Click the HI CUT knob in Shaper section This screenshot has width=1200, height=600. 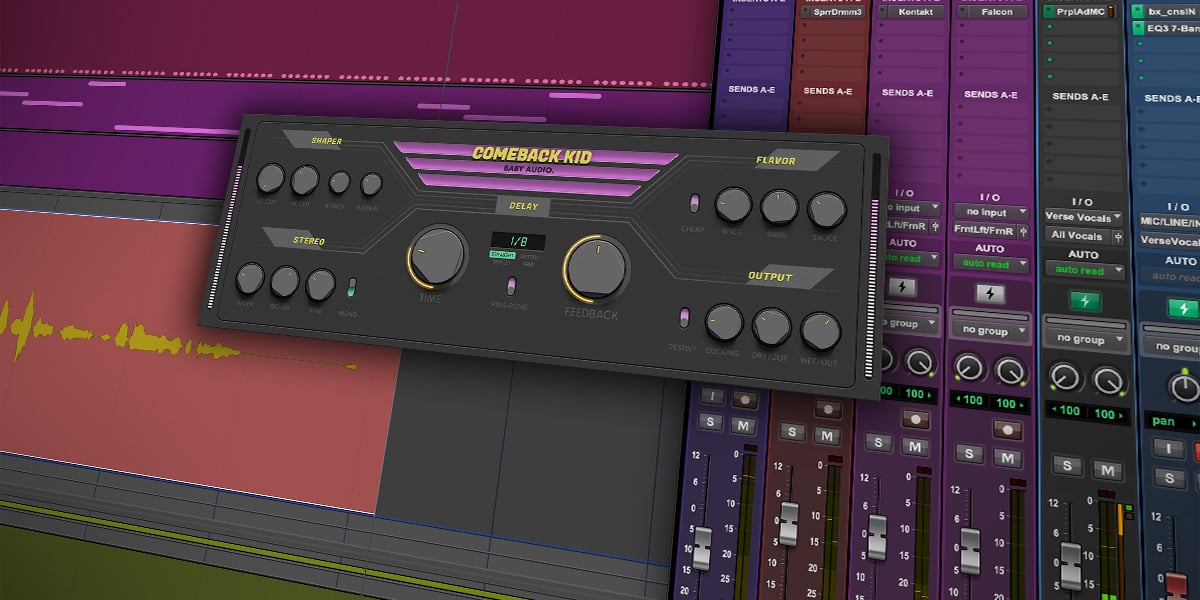[x=304, y=181]
